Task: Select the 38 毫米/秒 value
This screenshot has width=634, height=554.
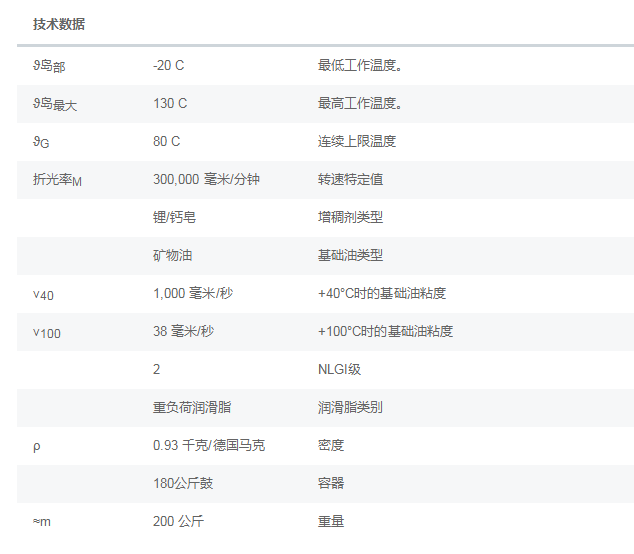Action: click(x=183, y=331)
